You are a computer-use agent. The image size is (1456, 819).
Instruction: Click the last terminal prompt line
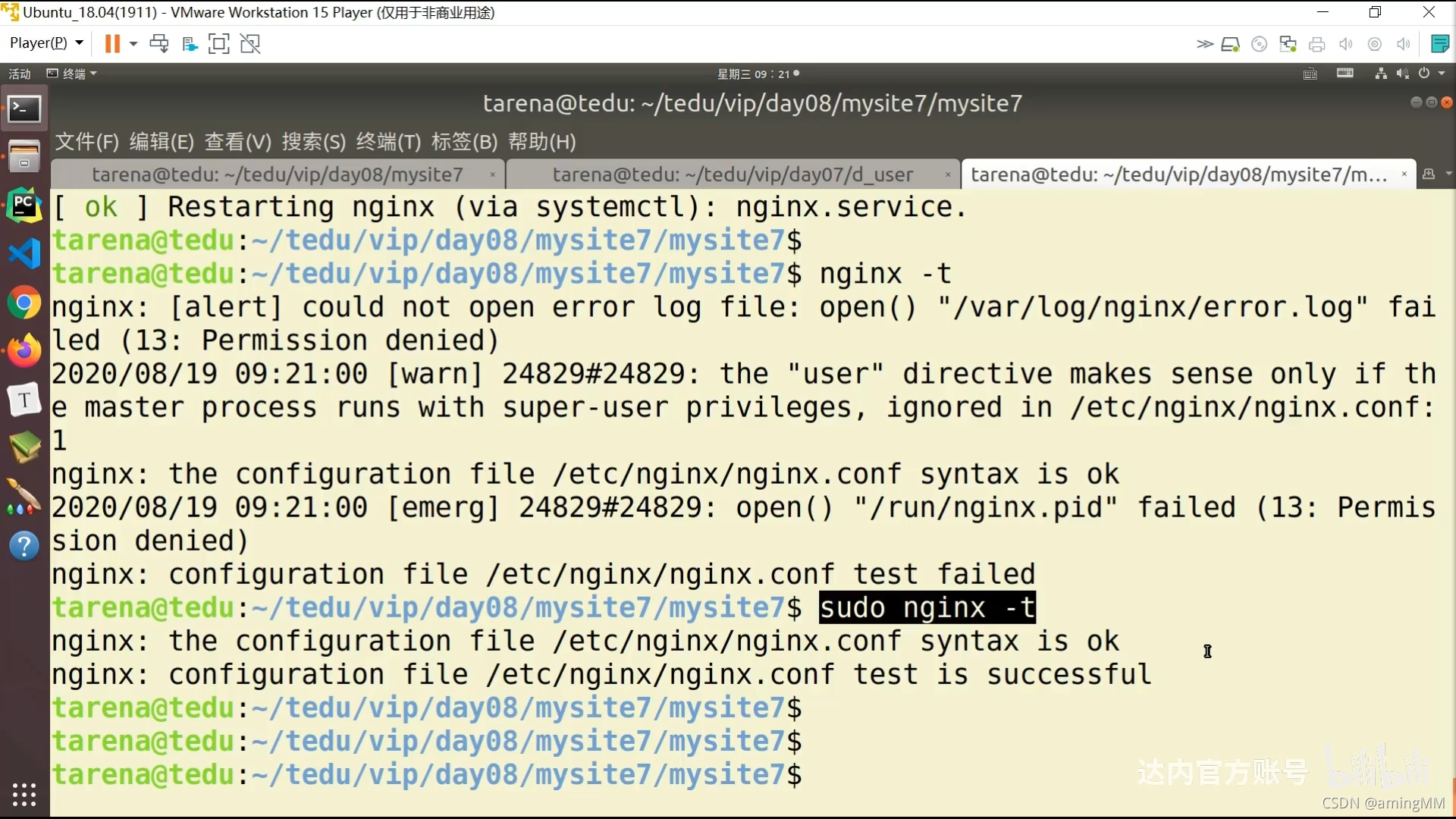coord(426,775)
